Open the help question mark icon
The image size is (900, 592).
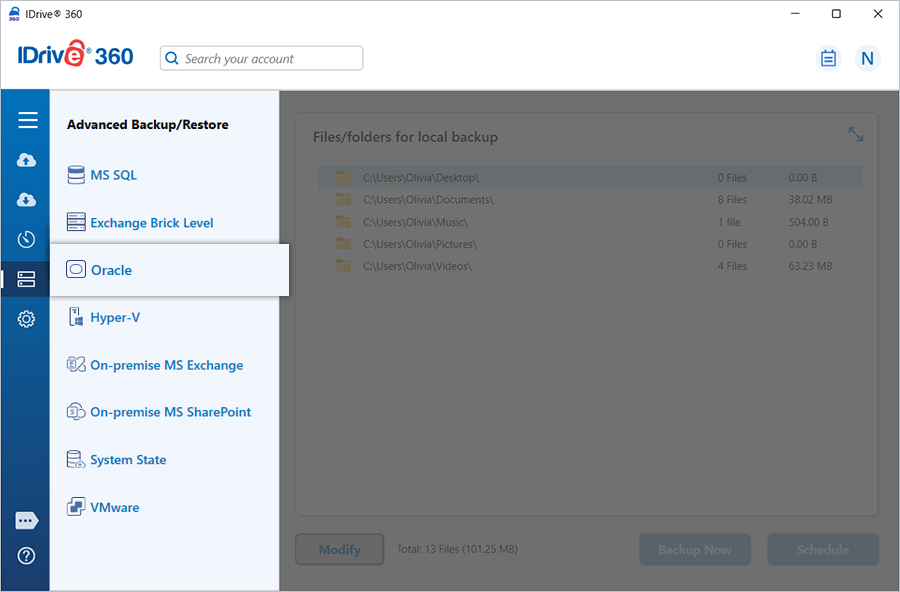pos(27,556)
